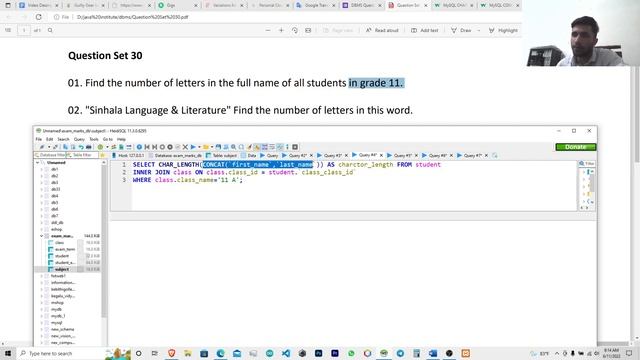This screenshot has width=640, height=360.
Task: Click the connect plug icon at toolbar start
Action: [x=41, y=147]
